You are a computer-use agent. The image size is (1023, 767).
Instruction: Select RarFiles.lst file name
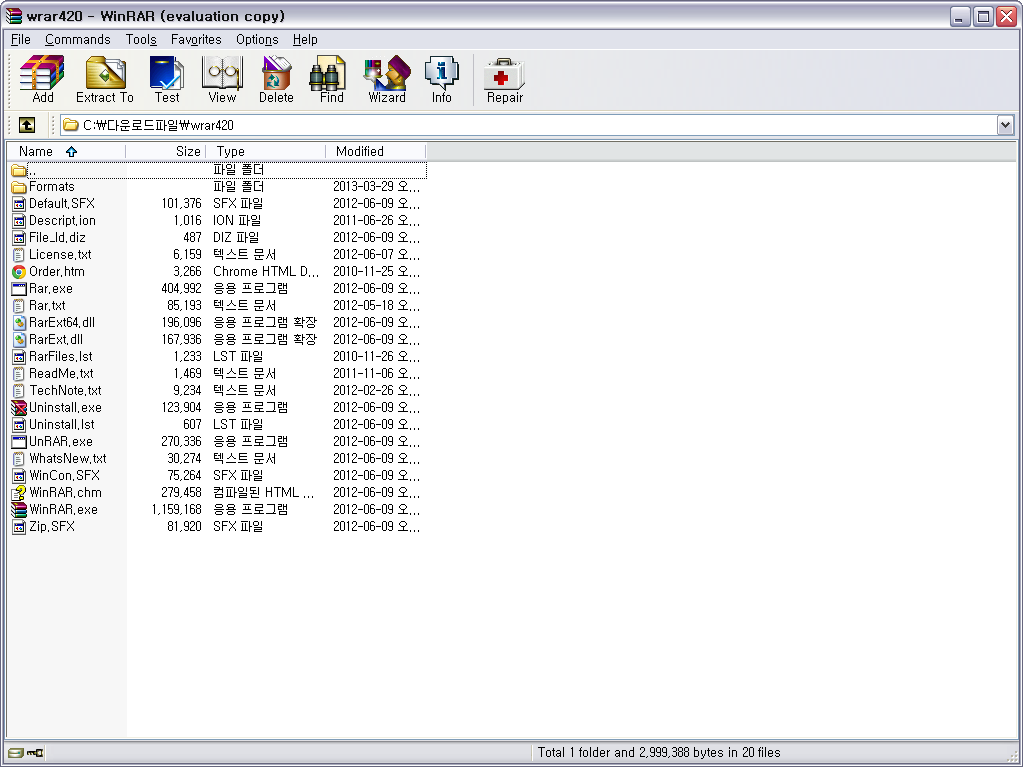[61, 357]
